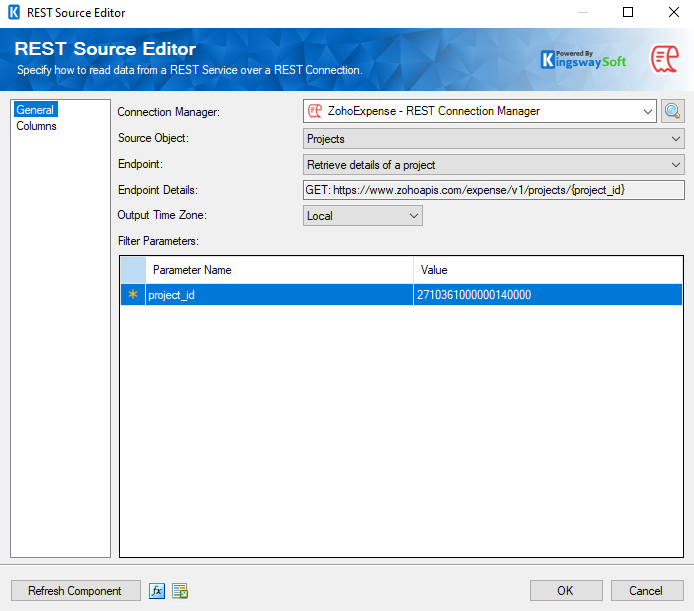Click the value cell 2710361000000140000

[x=548, y=295]
